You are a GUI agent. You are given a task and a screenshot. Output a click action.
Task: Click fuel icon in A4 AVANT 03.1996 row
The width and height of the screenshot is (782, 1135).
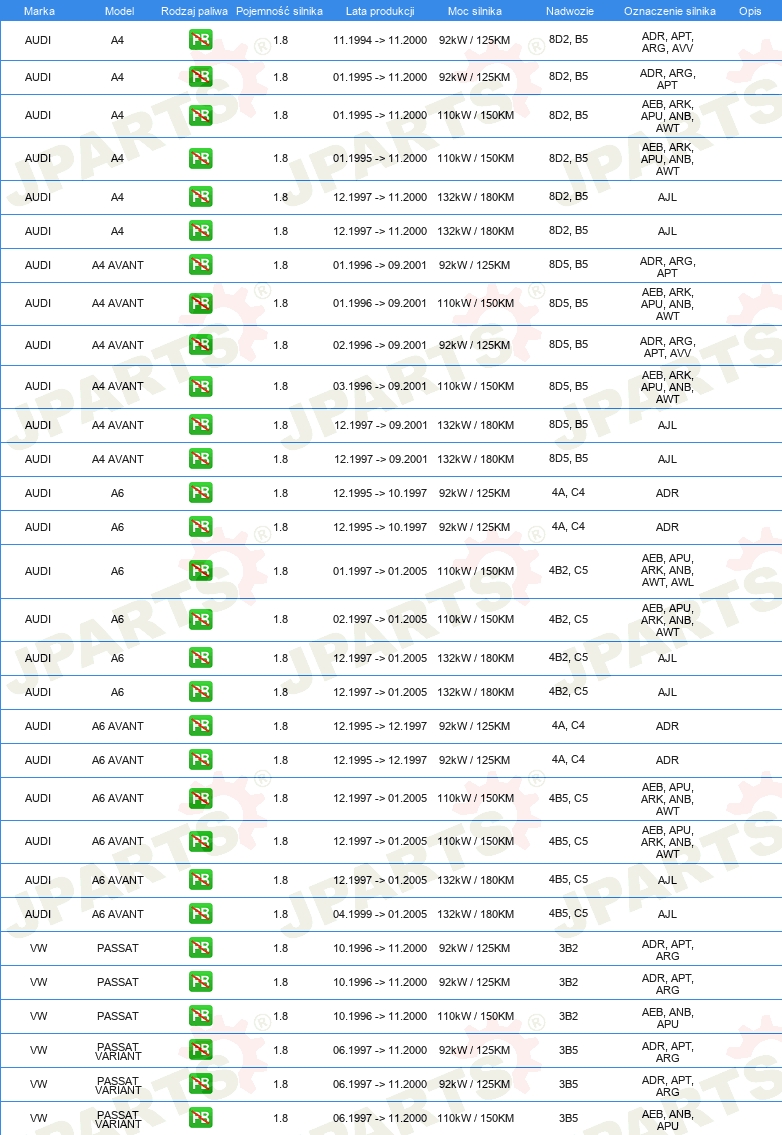point(201,387)
